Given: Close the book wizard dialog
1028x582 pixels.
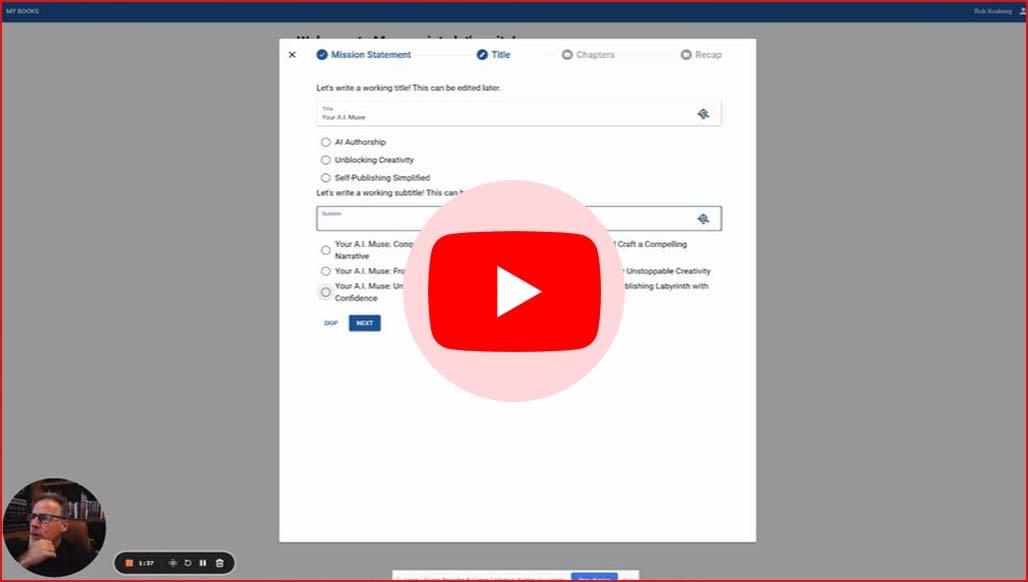Looking at the screenshot, I should (x=292, y=55).
